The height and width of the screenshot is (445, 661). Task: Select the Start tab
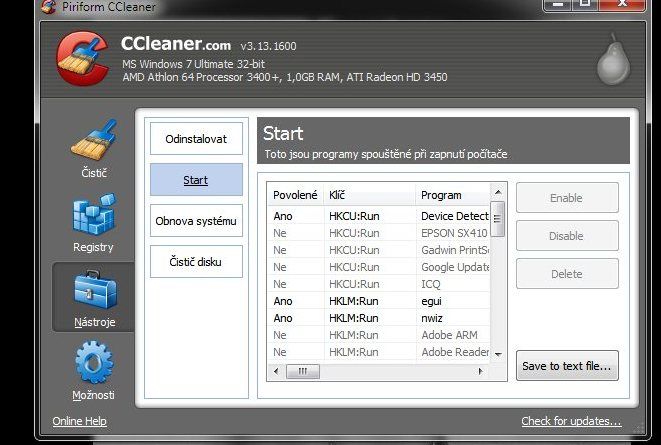196,180
